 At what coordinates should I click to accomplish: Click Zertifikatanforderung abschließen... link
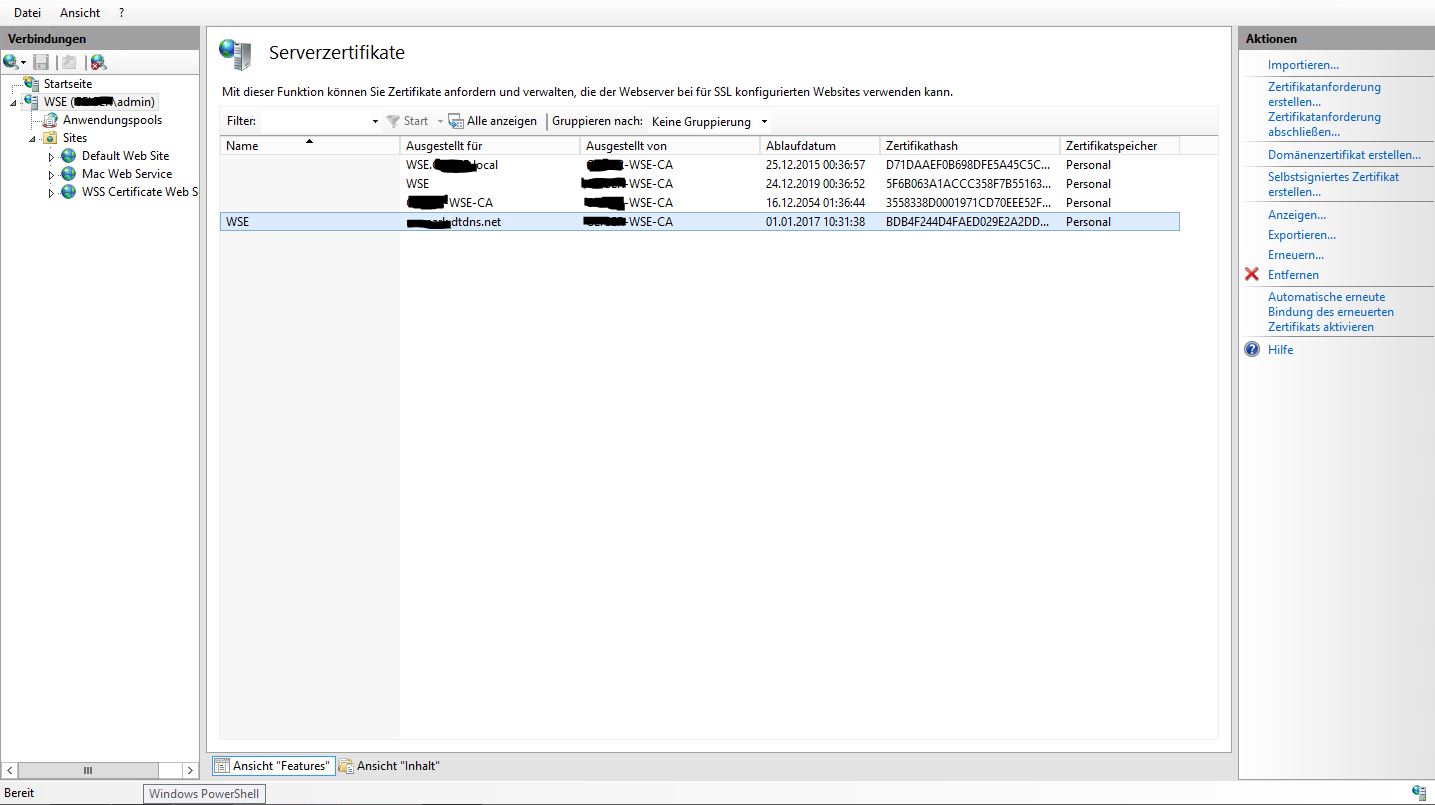click(x=1324, y=124)
